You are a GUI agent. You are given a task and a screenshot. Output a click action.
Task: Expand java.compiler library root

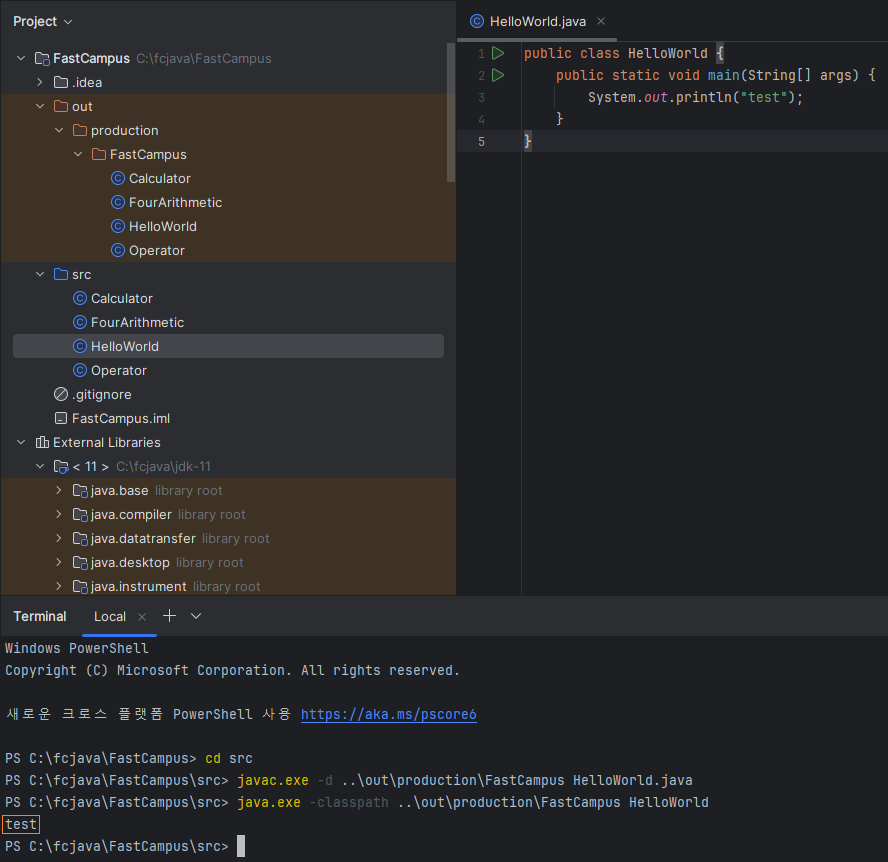[x=59, y=514]
